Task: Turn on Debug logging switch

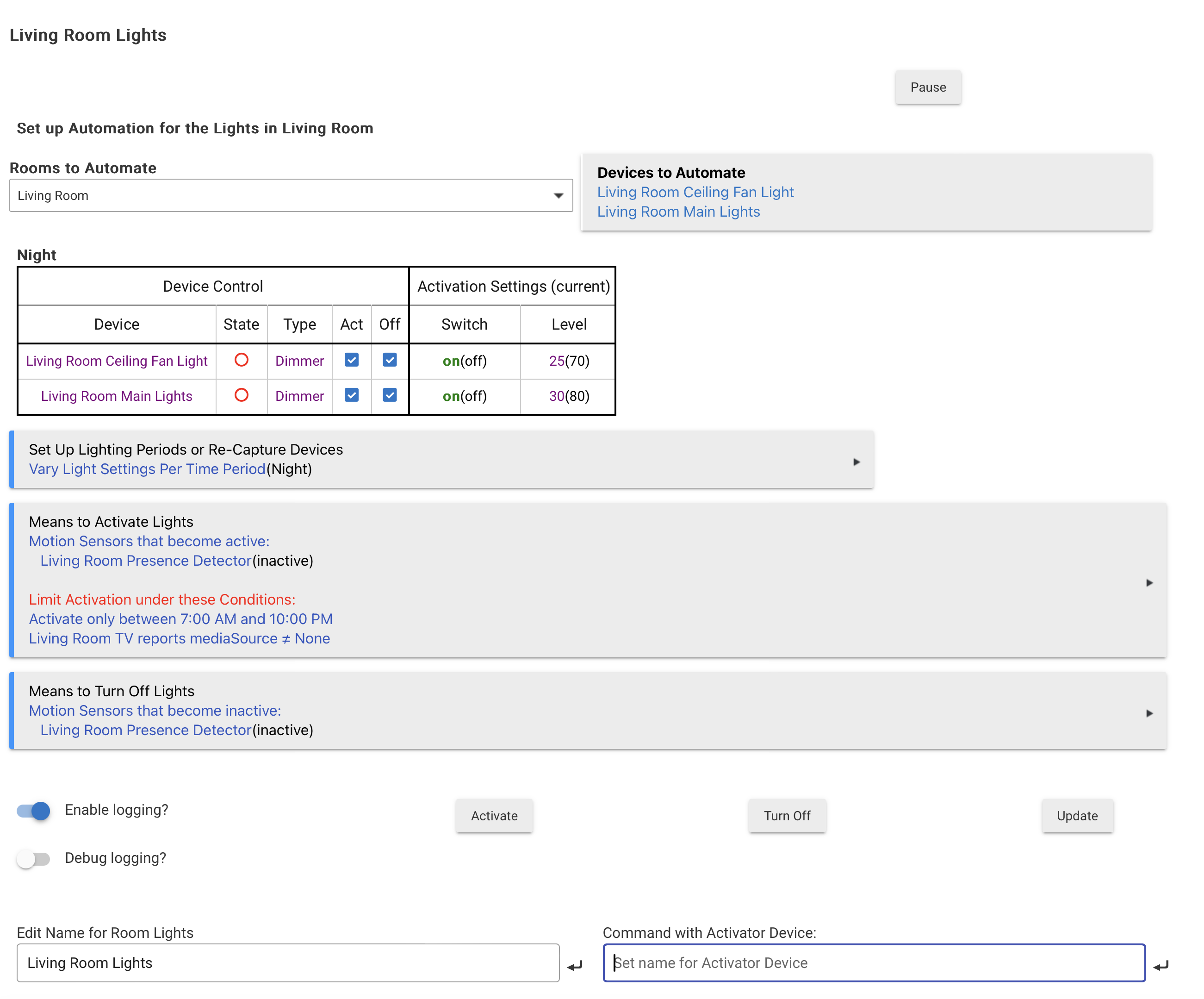Action: [33, 858]
